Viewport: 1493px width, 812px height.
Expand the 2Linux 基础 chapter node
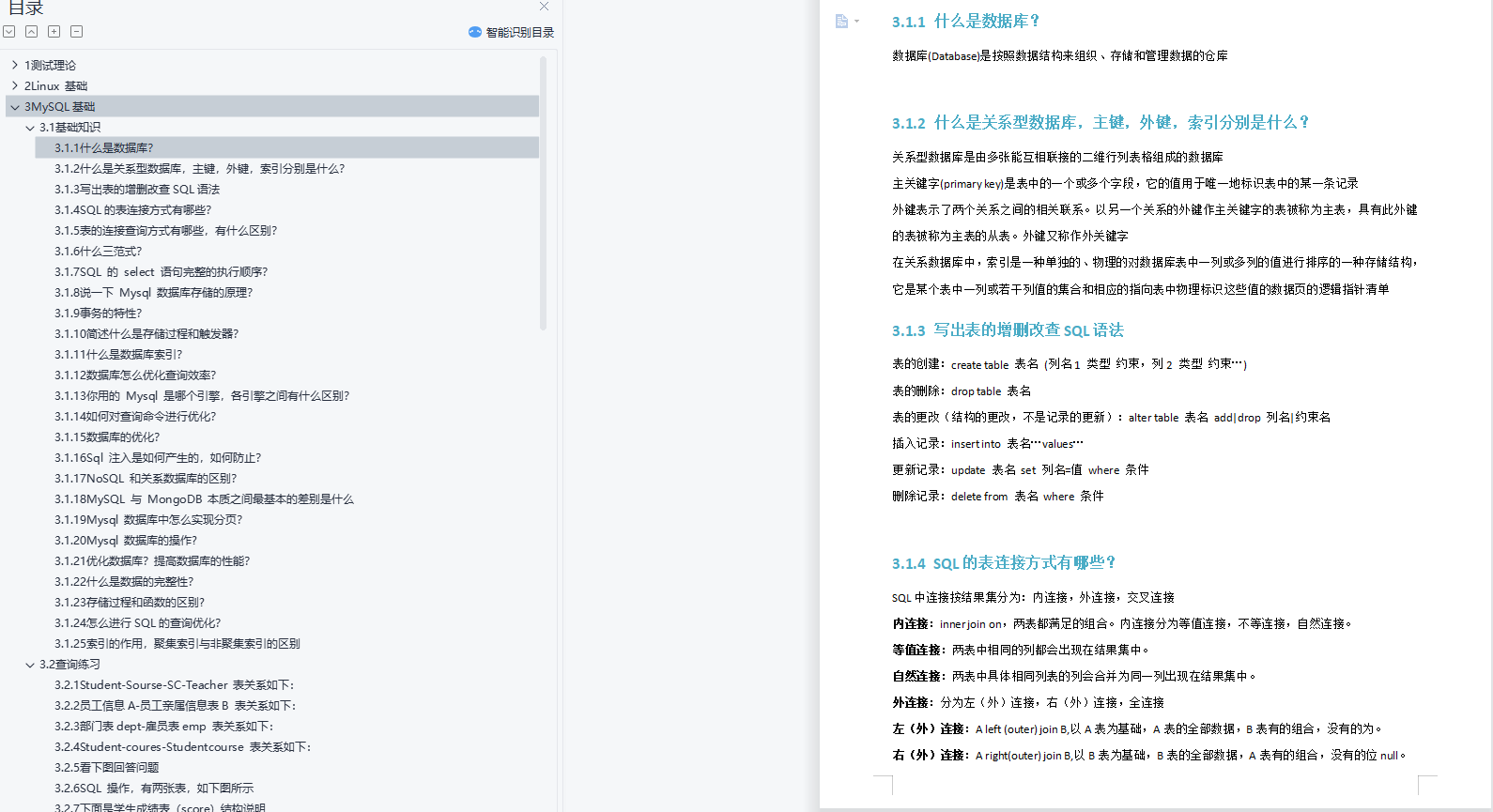14,85
